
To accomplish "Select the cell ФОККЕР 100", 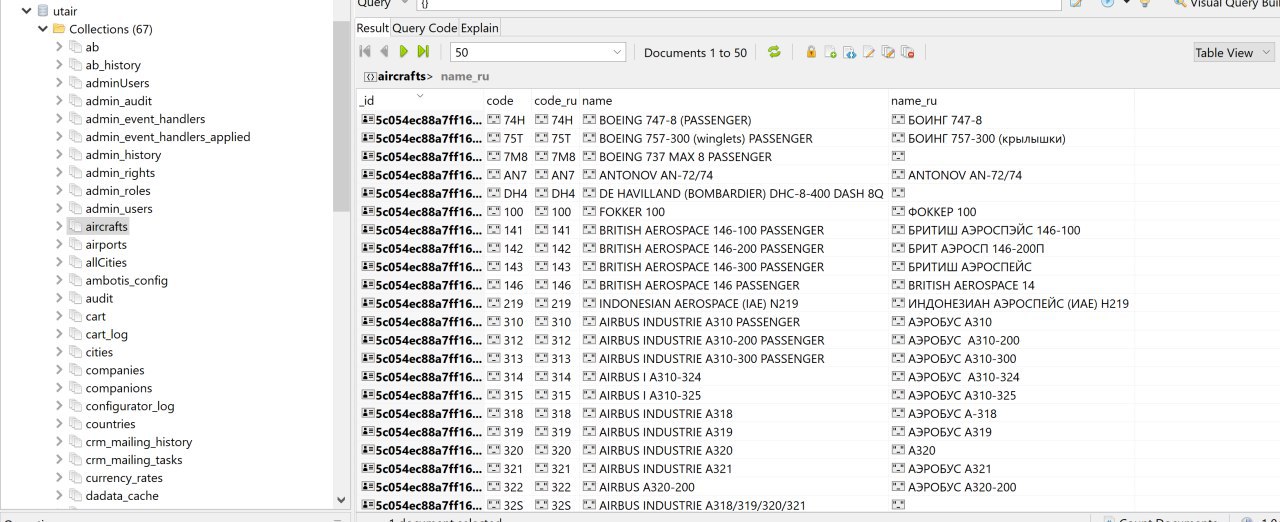I will 1011,212.
